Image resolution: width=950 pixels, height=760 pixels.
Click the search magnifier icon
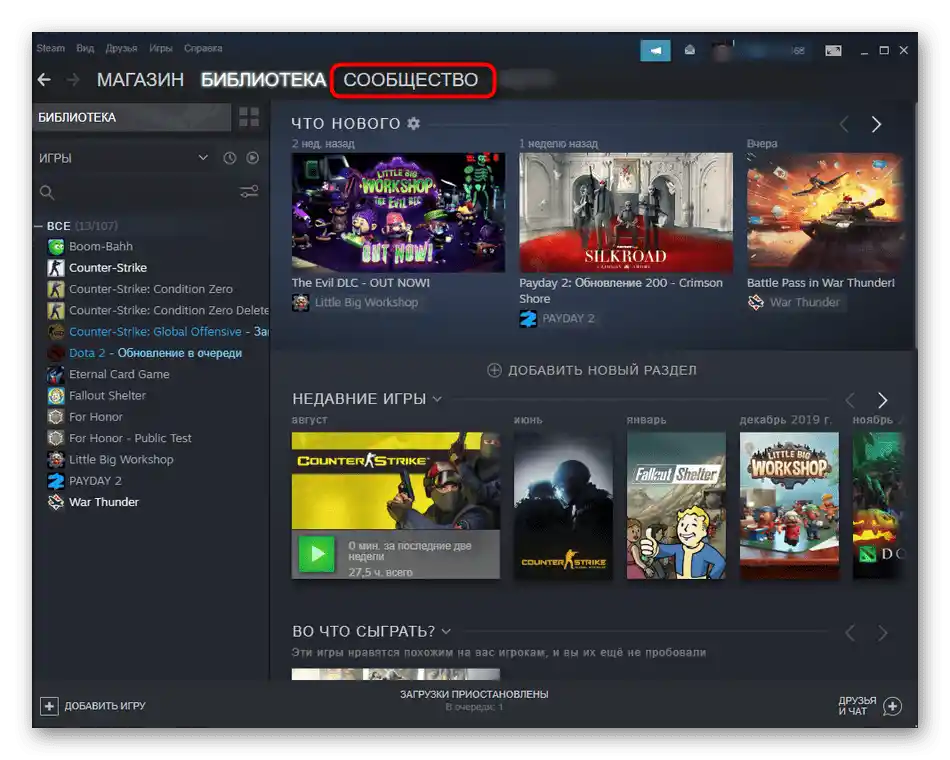point(47,193)
